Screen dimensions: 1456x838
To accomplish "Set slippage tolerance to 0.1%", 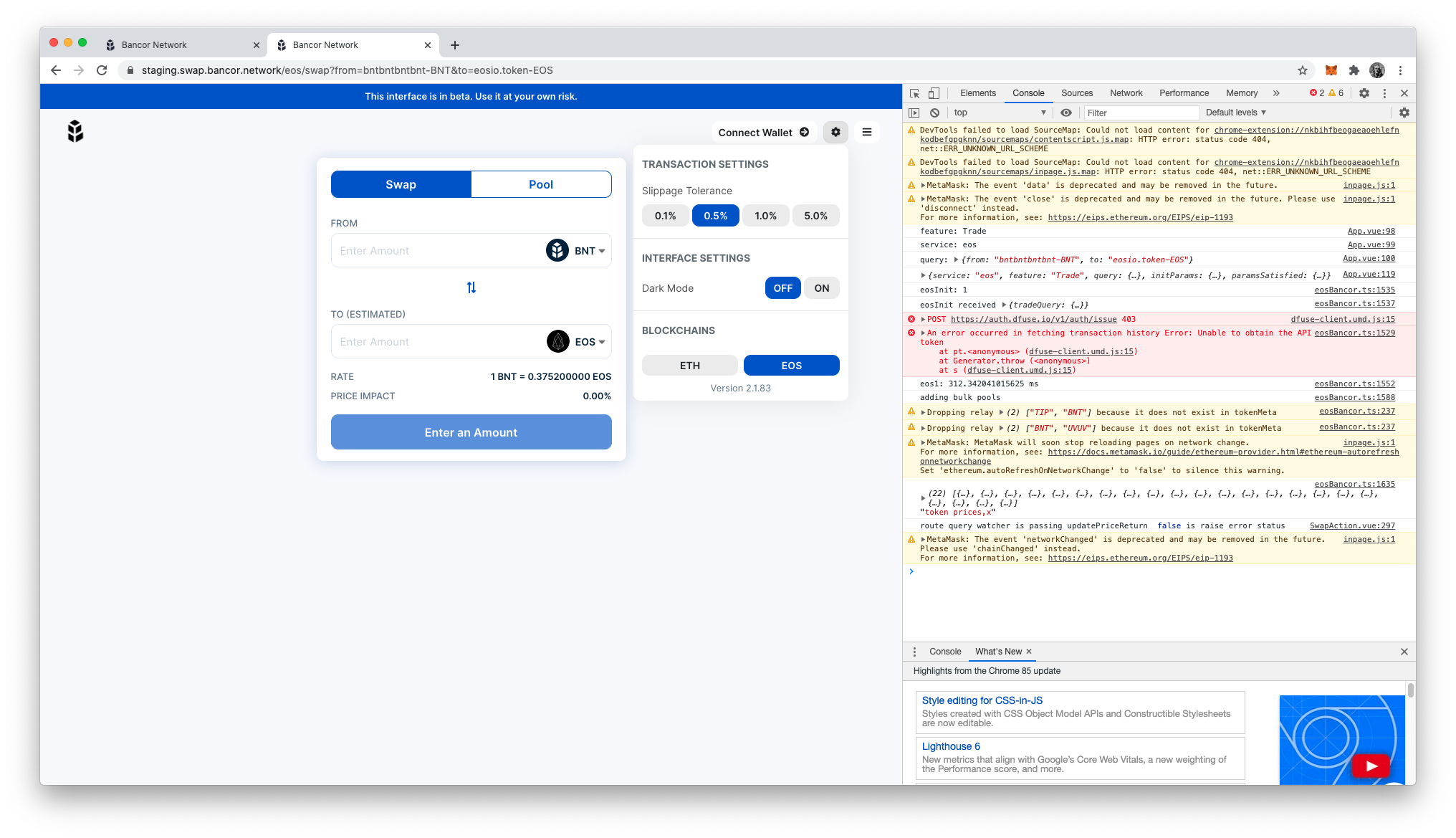I will (x=665, y=216).
